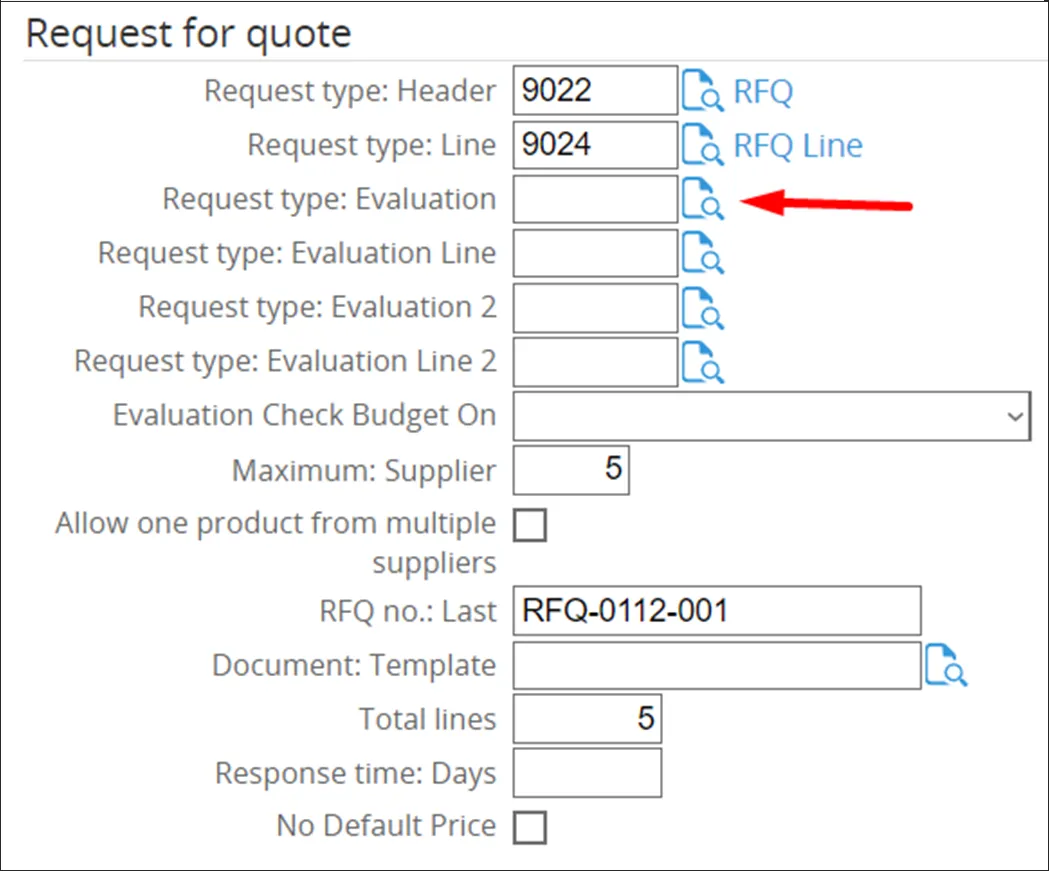Click the Request type: Header field showing 9022
Viewport: 1049px width, 871px height.
595,92
